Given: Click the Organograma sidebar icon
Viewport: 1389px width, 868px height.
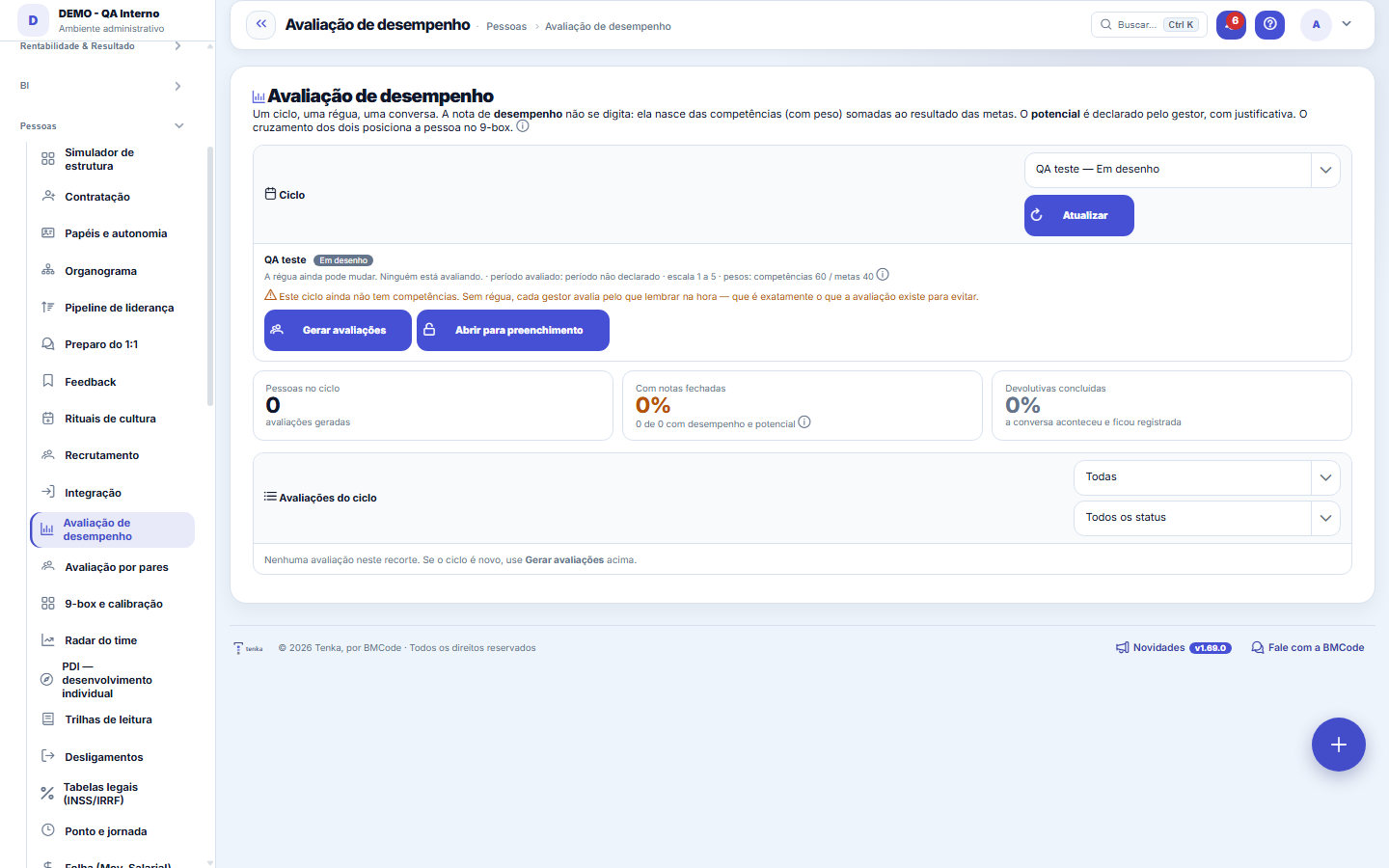Looking at the screenshot, I should [47, 271].
